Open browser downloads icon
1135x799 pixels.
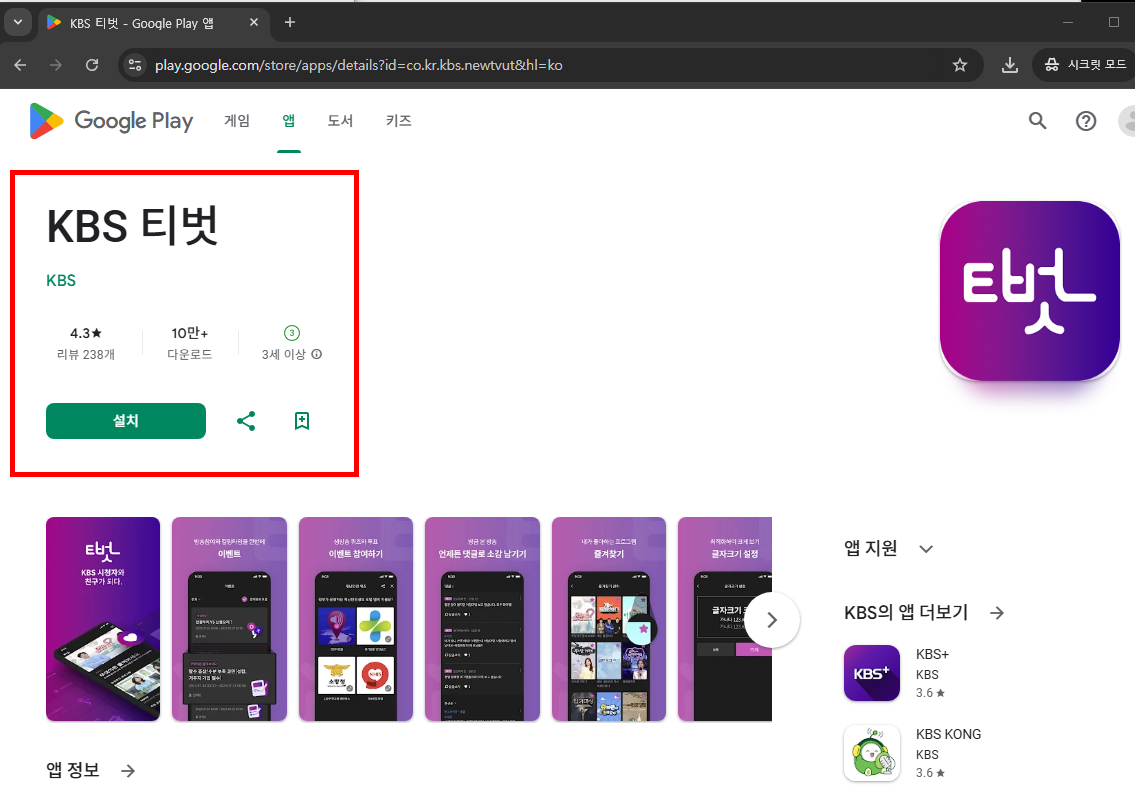click(x=1010, y=64)
